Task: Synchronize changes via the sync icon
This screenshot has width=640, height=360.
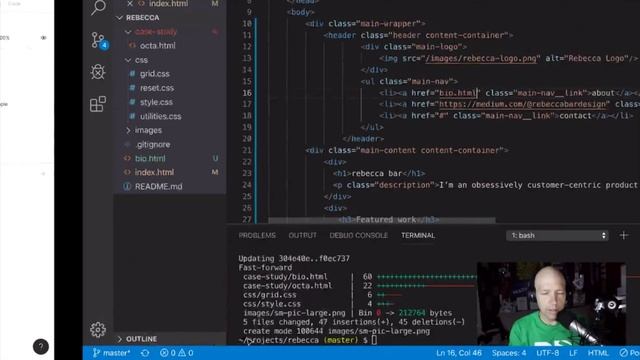Action: pyautogui.click(x=145, y=353)
